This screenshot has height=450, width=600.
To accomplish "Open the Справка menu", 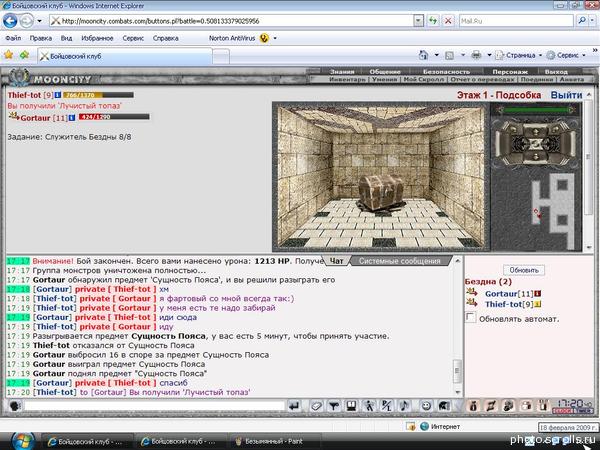I will (x=166, y=38).
